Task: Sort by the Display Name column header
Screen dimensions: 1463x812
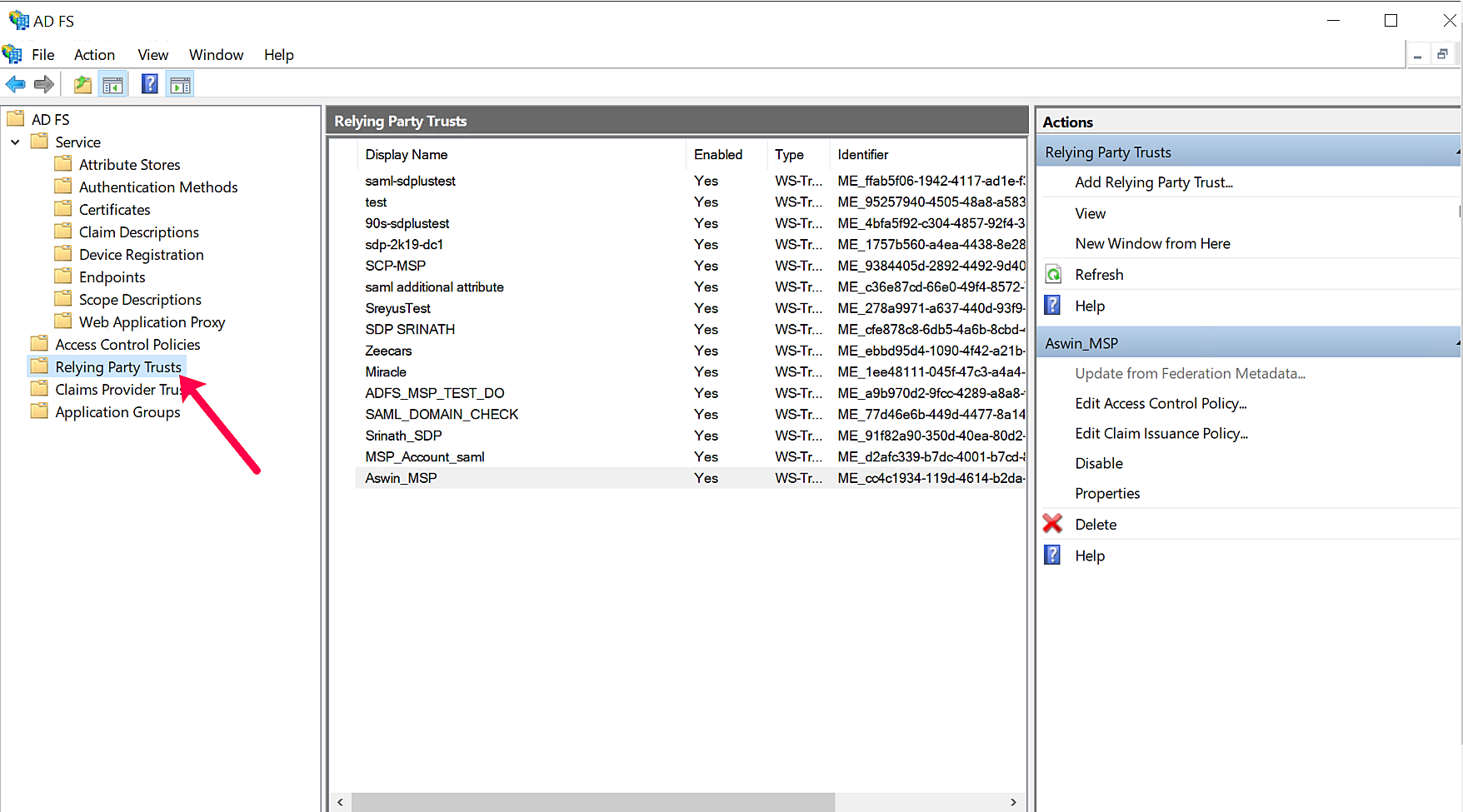Action: [407, 155]
